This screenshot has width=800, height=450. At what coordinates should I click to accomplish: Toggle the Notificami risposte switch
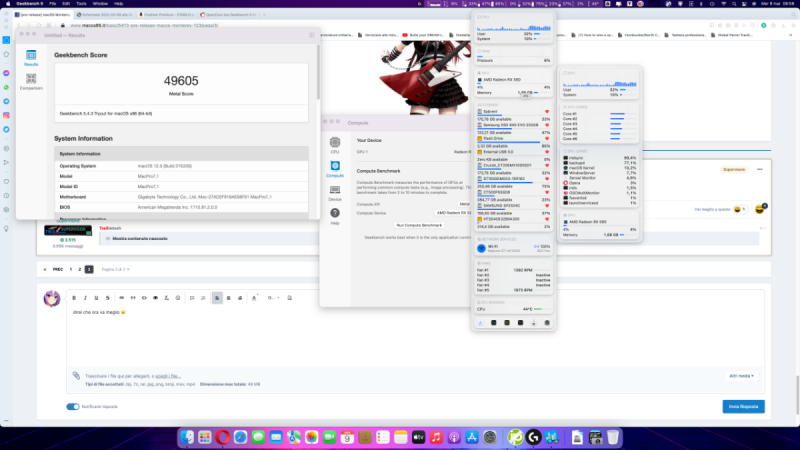click(x=72, y=407)
